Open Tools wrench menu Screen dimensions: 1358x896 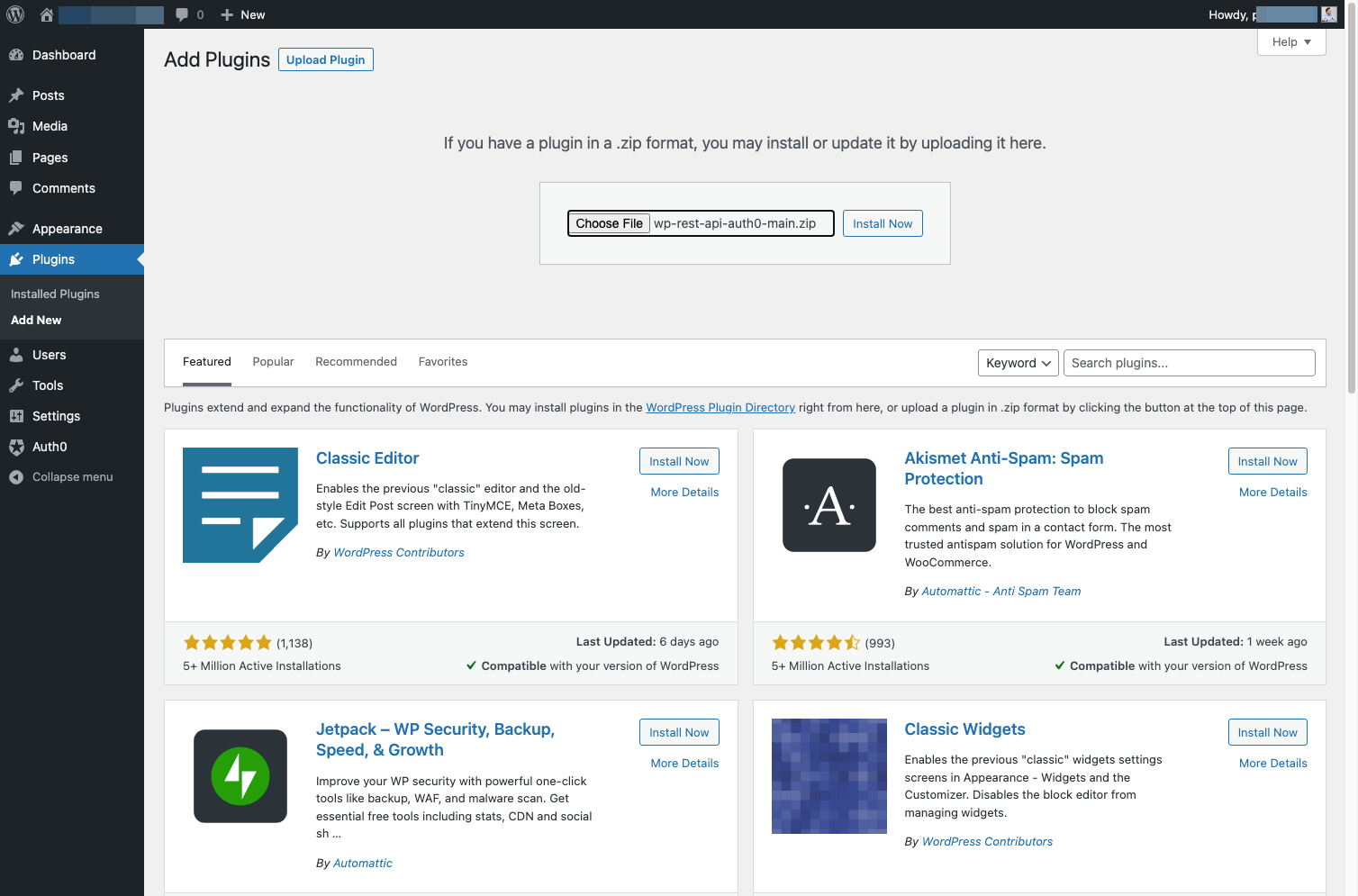point(16,385)
